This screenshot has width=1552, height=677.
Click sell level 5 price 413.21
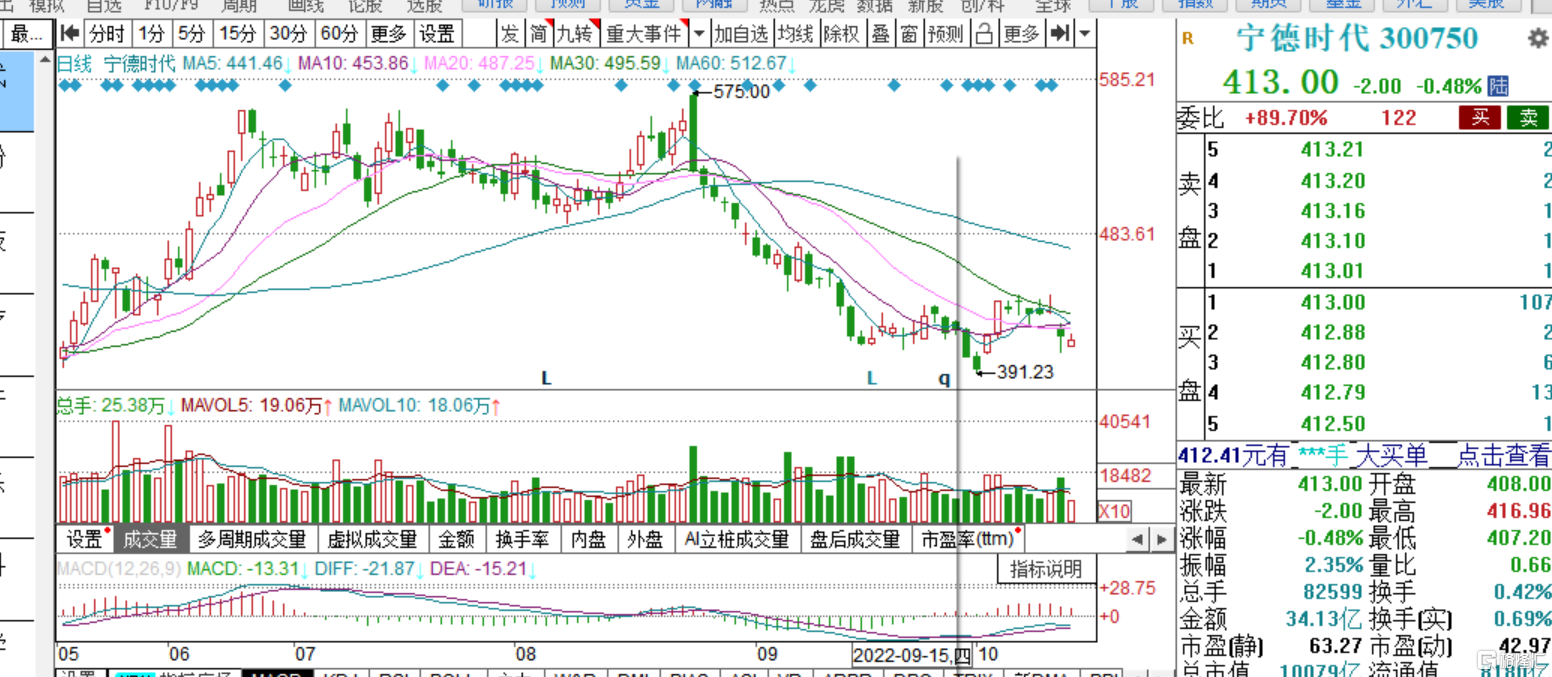[x=1333, y=150]
